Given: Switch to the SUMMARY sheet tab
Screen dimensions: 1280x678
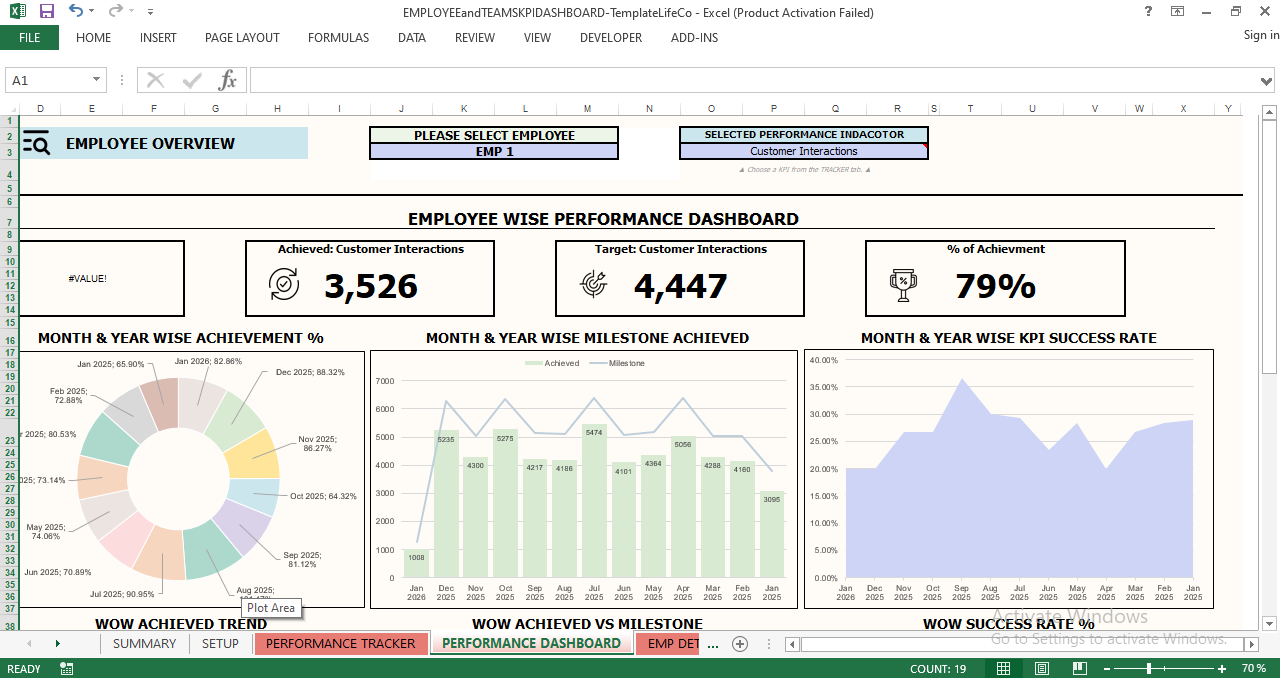Looking at the screenshot, I should [x=144, y=644].
